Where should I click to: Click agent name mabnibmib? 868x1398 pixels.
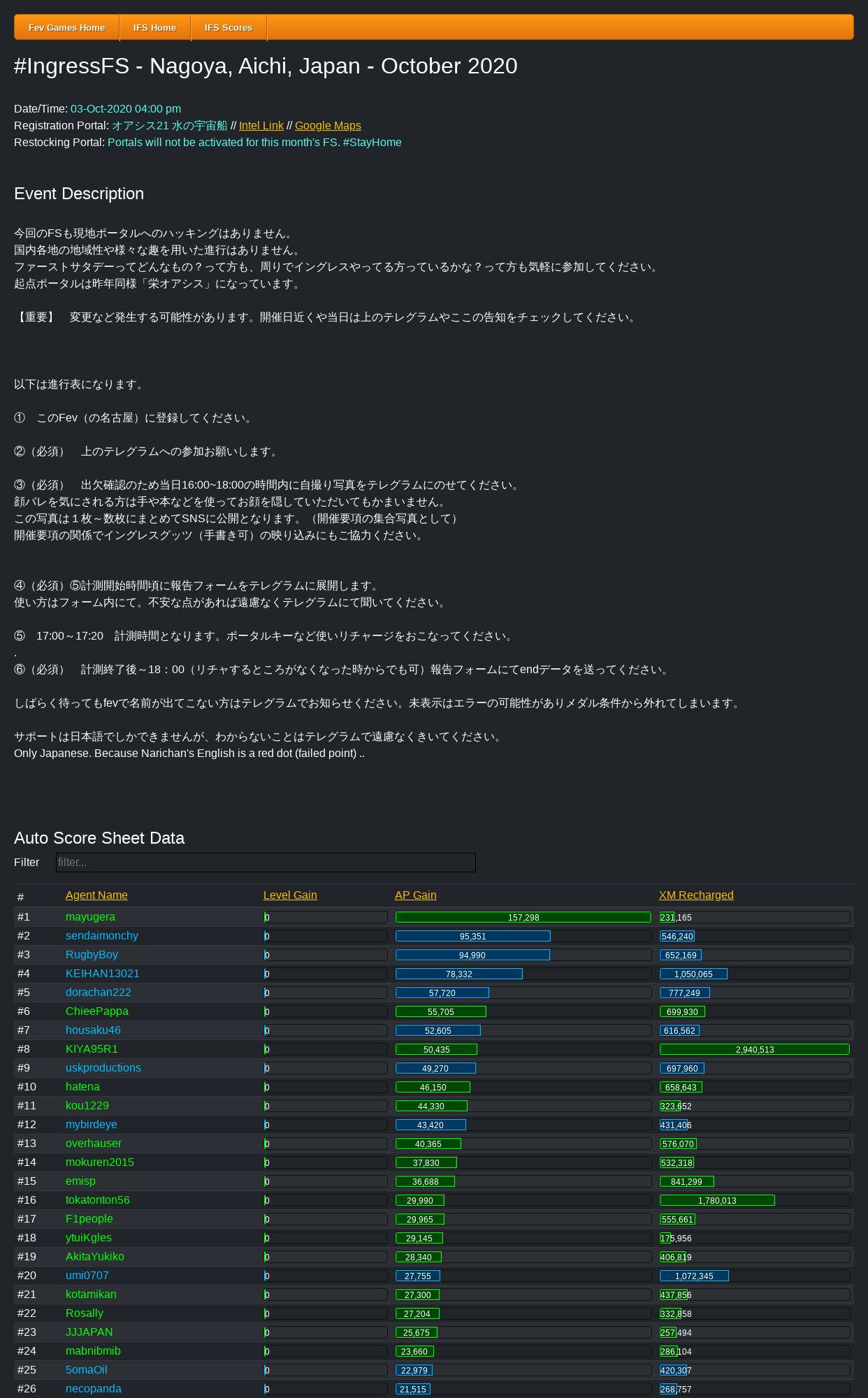[x=93, y=1351]
